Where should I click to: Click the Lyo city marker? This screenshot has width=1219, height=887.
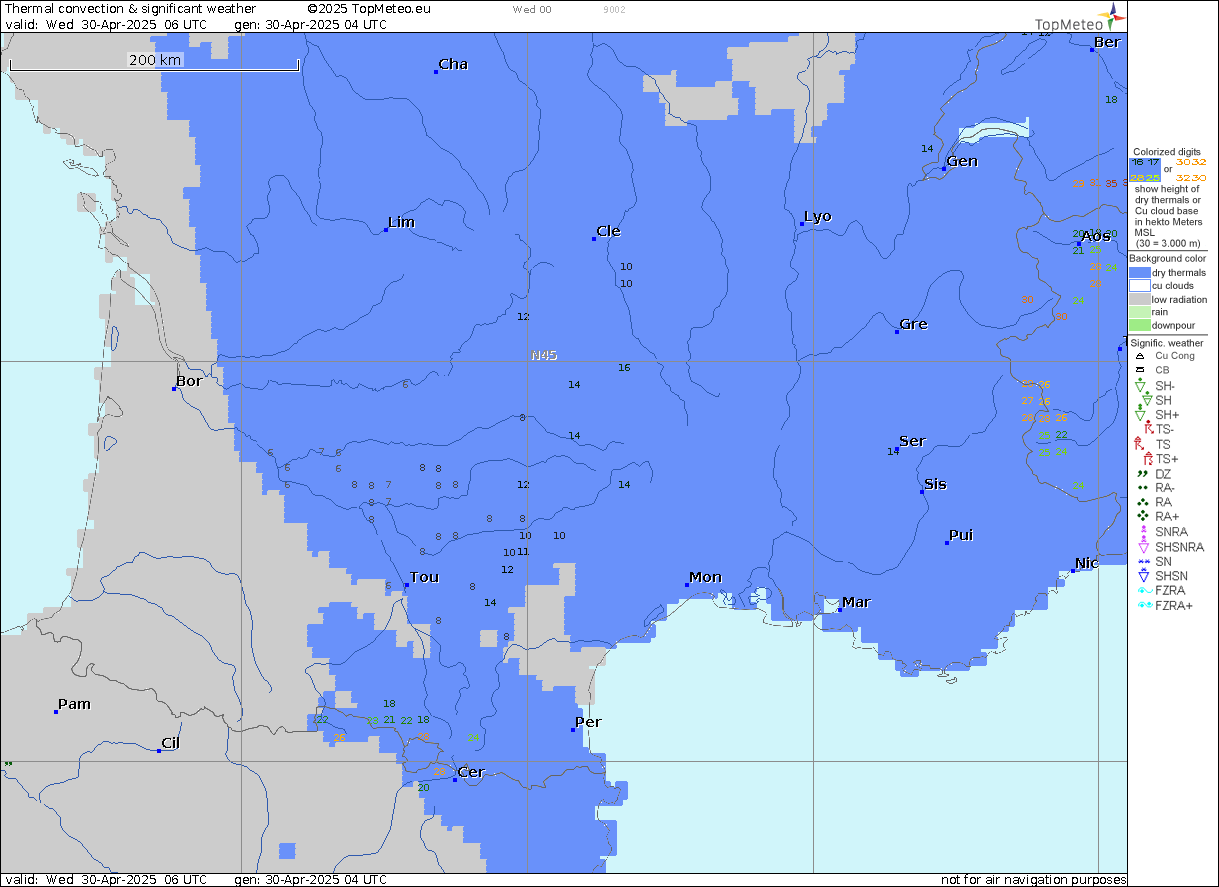click(x=802, y=224)
